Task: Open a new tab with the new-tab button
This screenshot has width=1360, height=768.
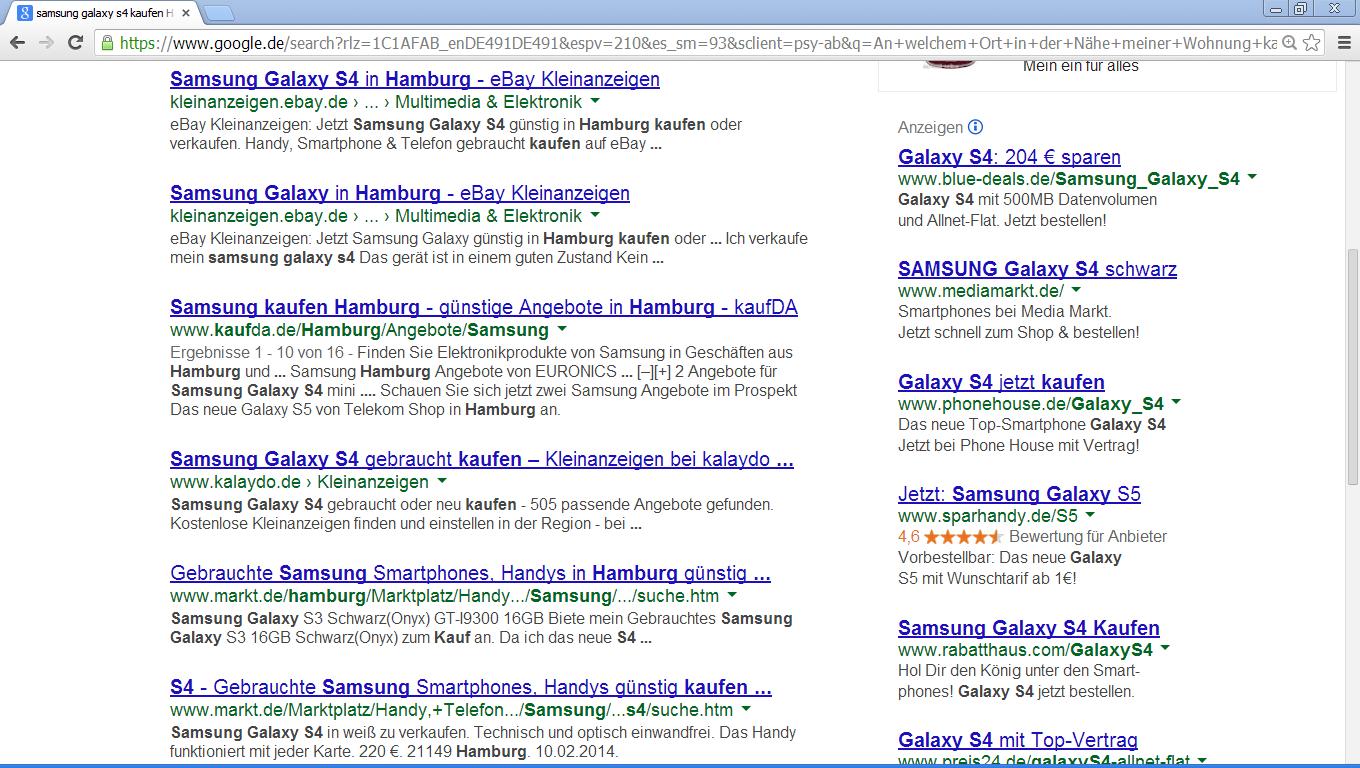Action: (220, 13)
